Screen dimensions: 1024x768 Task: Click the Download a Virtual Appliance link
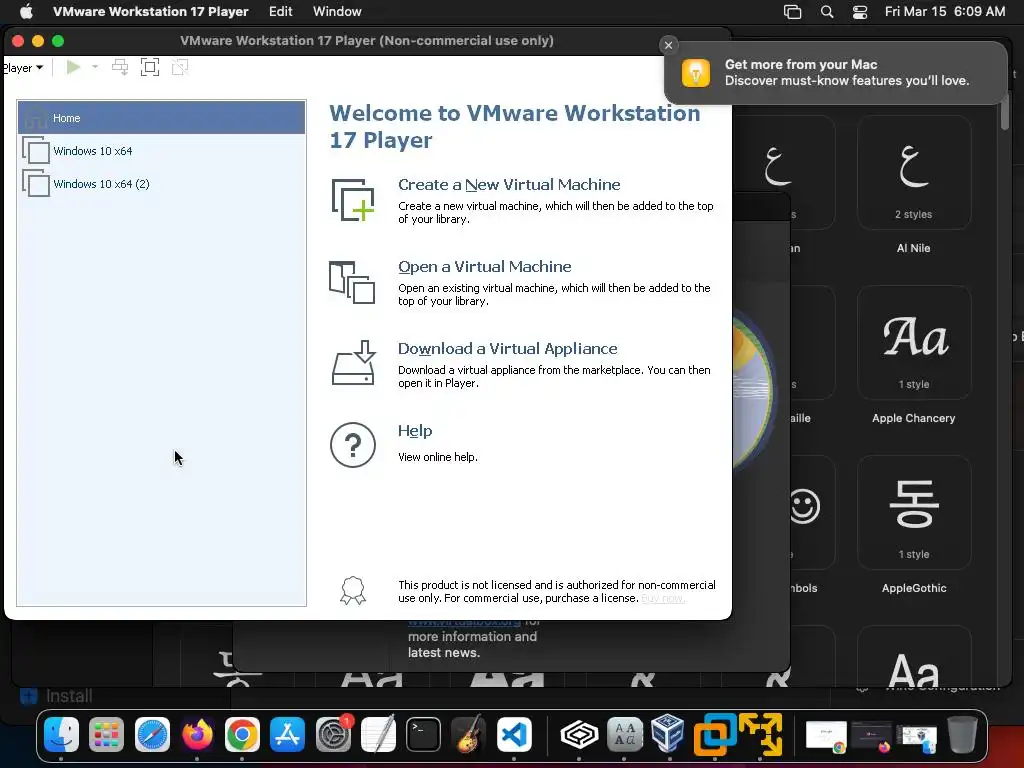(507, 349)
